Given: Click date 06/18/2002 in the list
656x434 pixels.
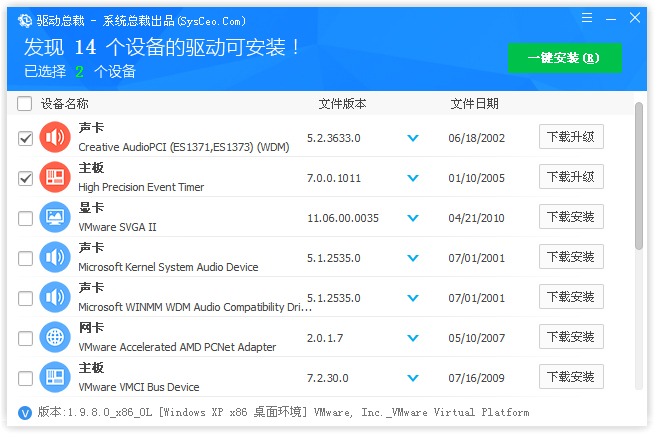Looking at the screenshot, I should coord(477,138).
